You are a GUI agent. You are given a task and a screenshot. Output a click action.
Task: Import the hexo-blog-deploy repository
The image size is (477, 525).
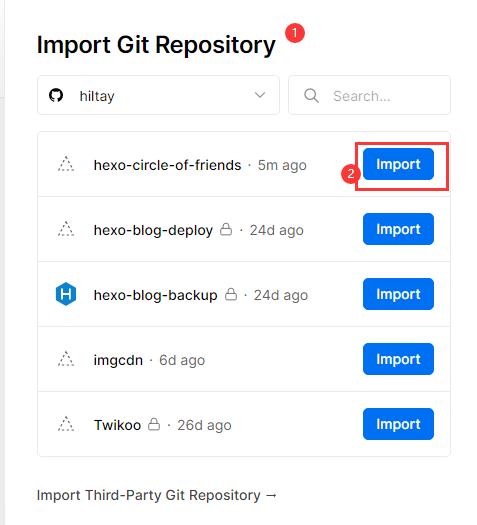(398, 229)
